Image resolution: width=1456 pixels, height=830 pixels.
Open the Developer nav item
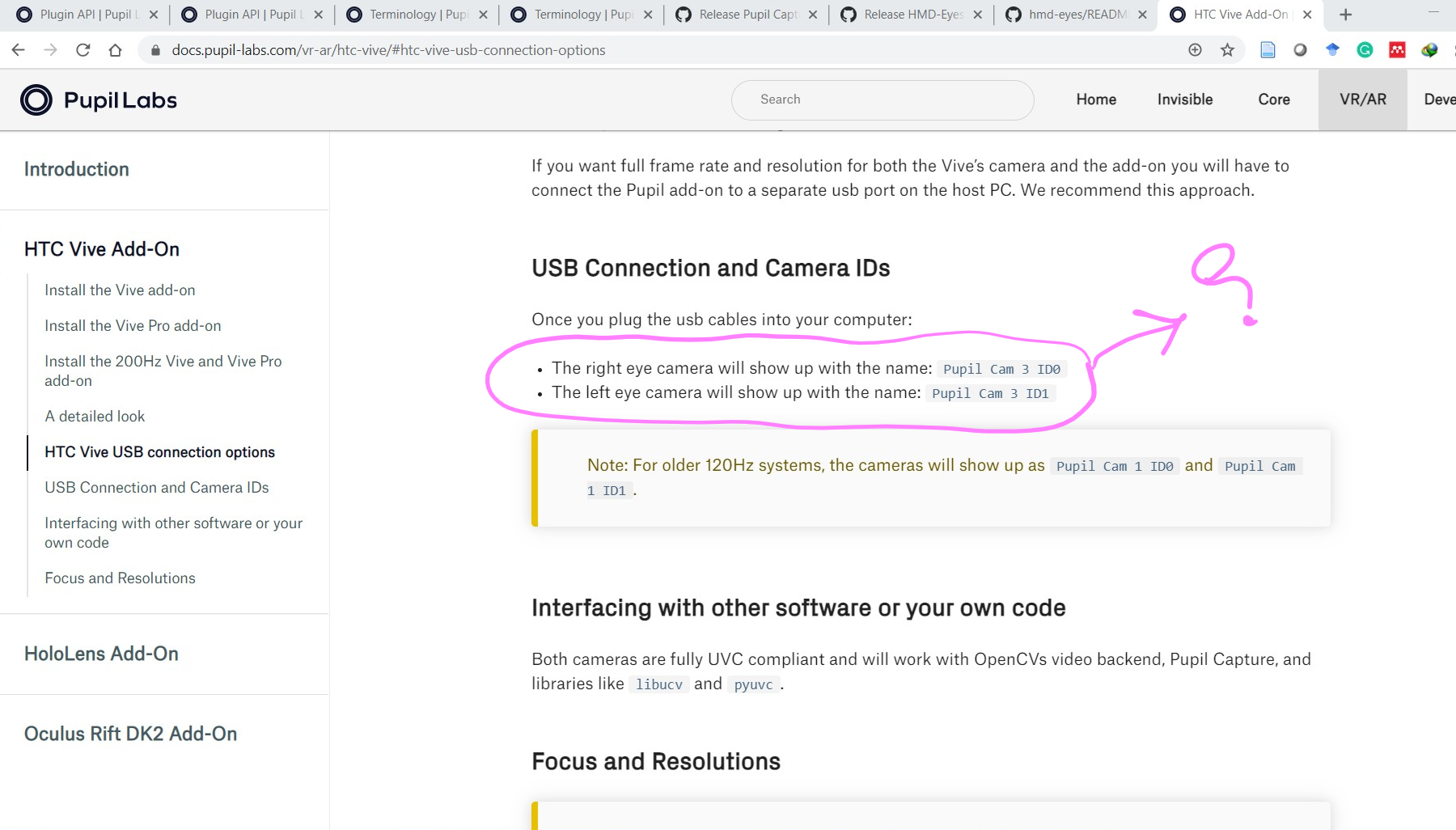(x=1440, y=100)
